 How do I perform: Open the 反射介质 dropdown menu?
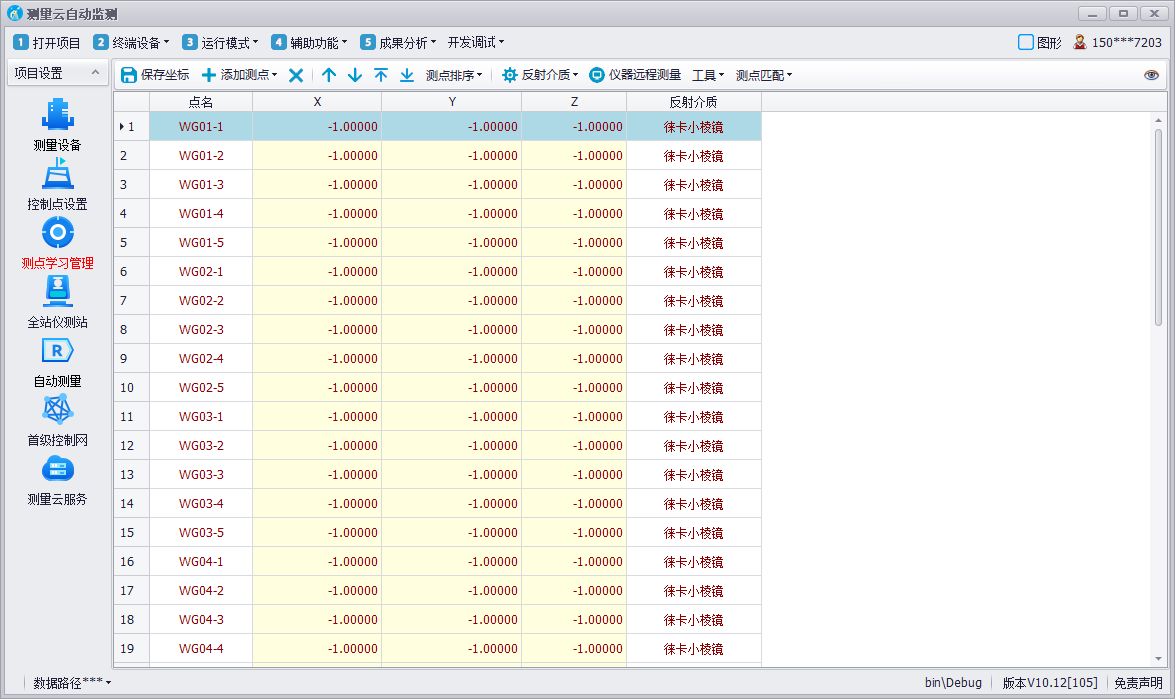[540, 75]
